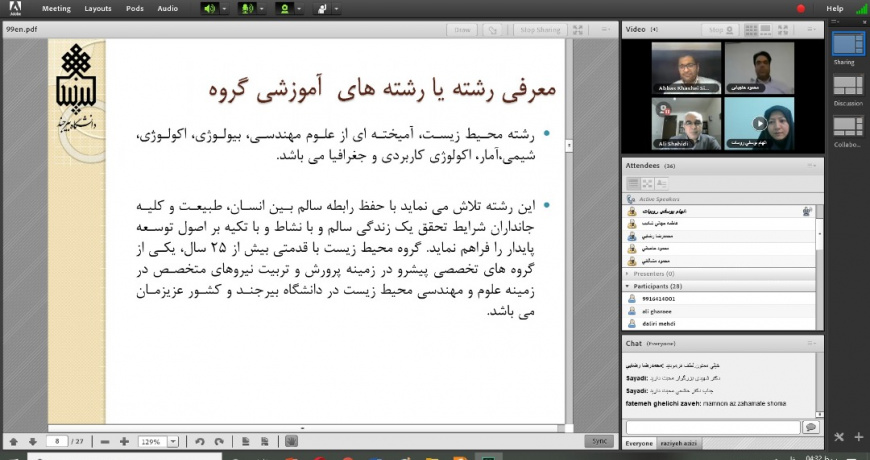Select participant daliri mehdi
The height and width of the screenshot is (460, 870).
[719, 323]
